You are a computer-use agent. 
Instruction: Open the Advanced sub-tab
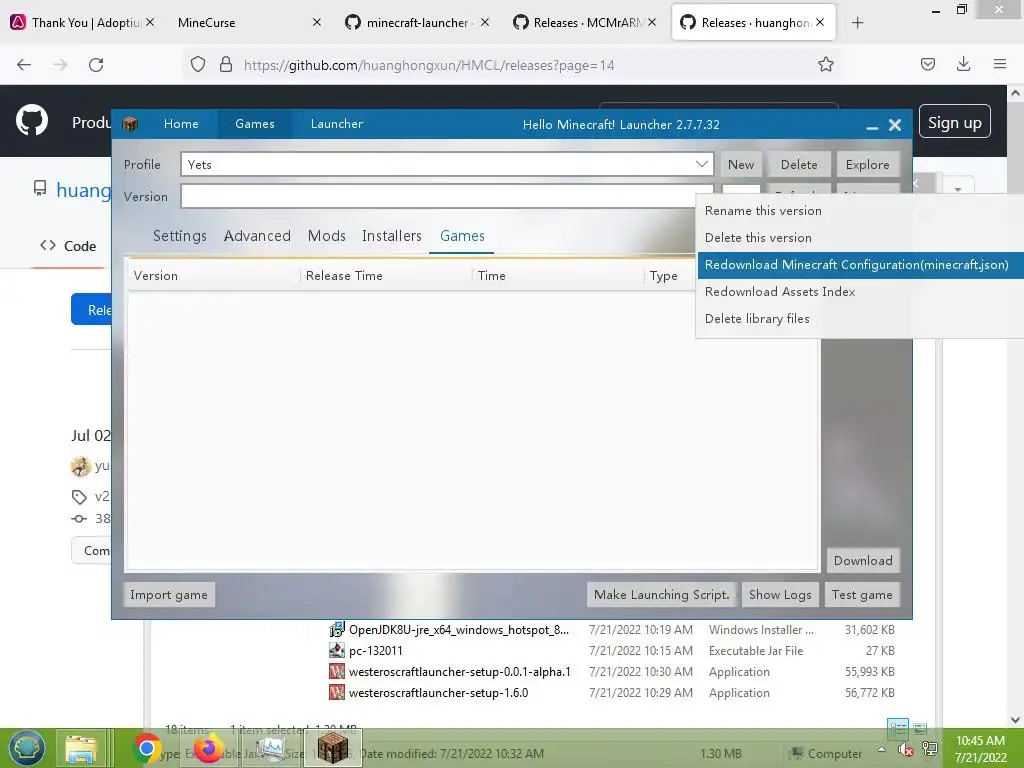tap(257, 236)
